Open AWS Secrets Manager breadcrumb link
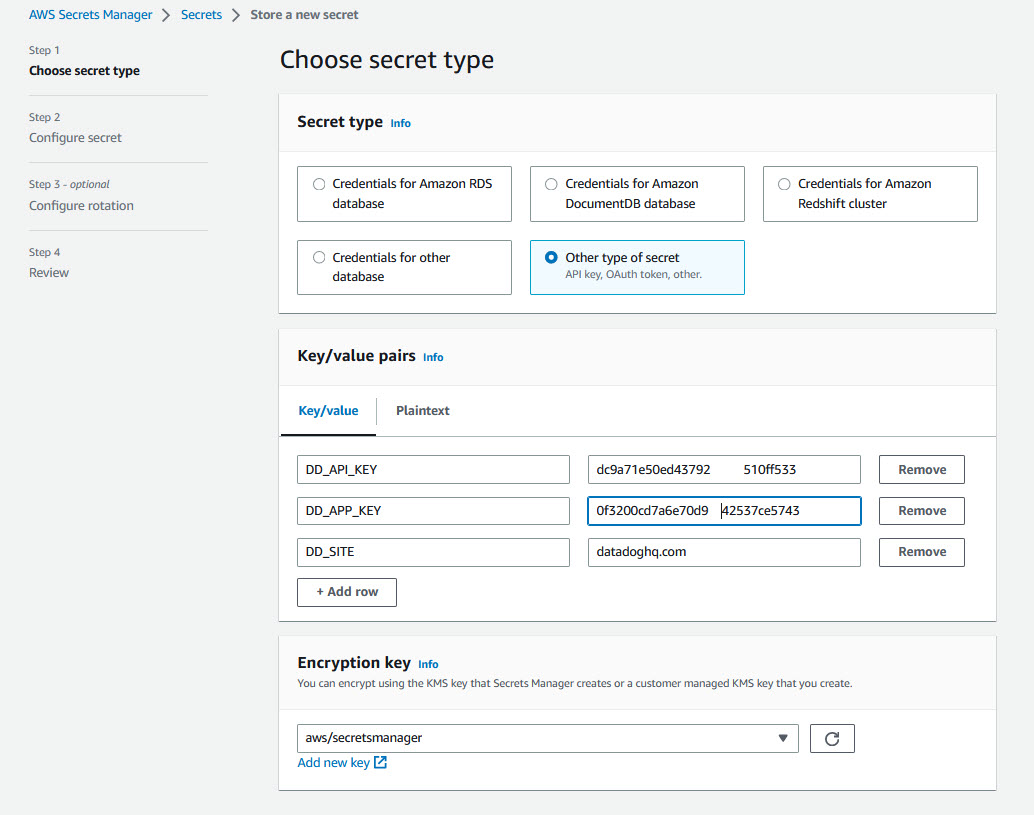Screen dimensions: 1034x815 [90, 15]
